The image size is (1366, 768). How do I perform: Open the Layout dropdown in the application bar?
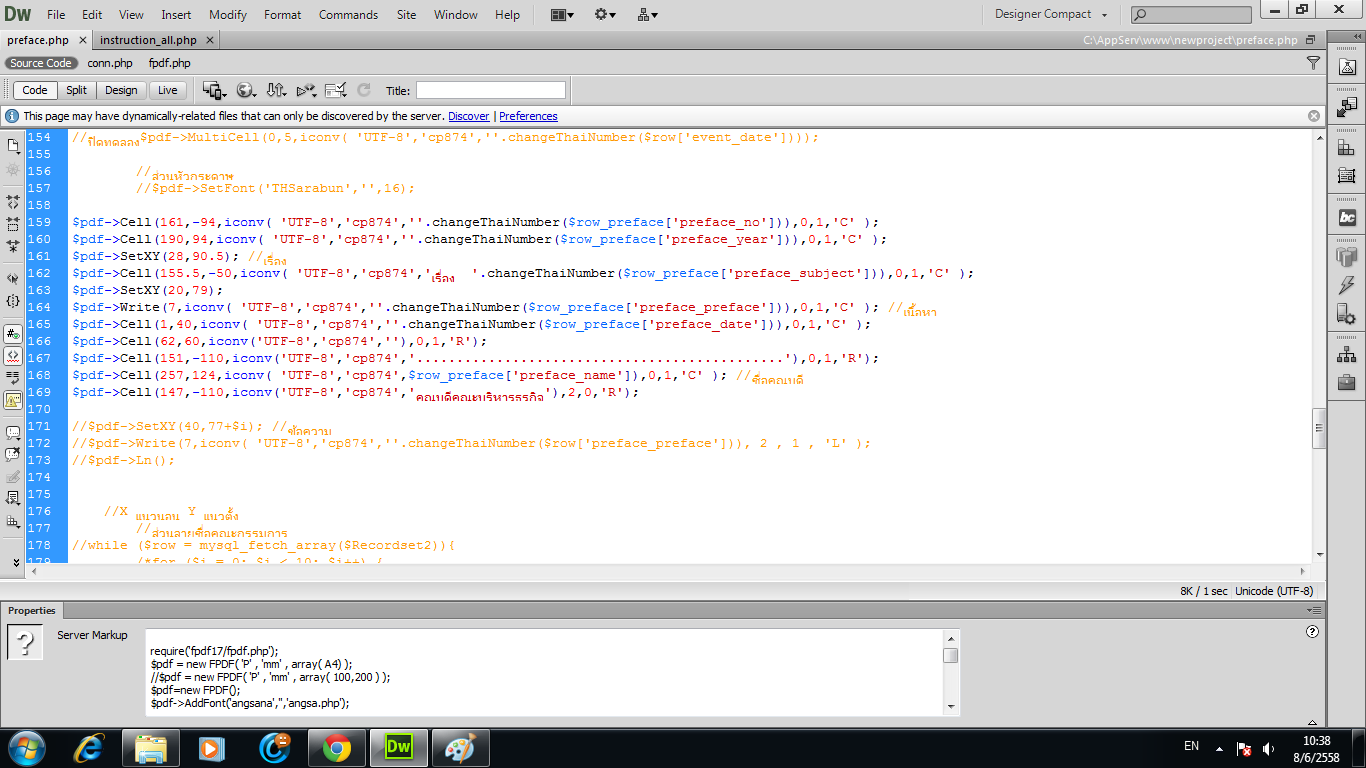click(563, 15)
